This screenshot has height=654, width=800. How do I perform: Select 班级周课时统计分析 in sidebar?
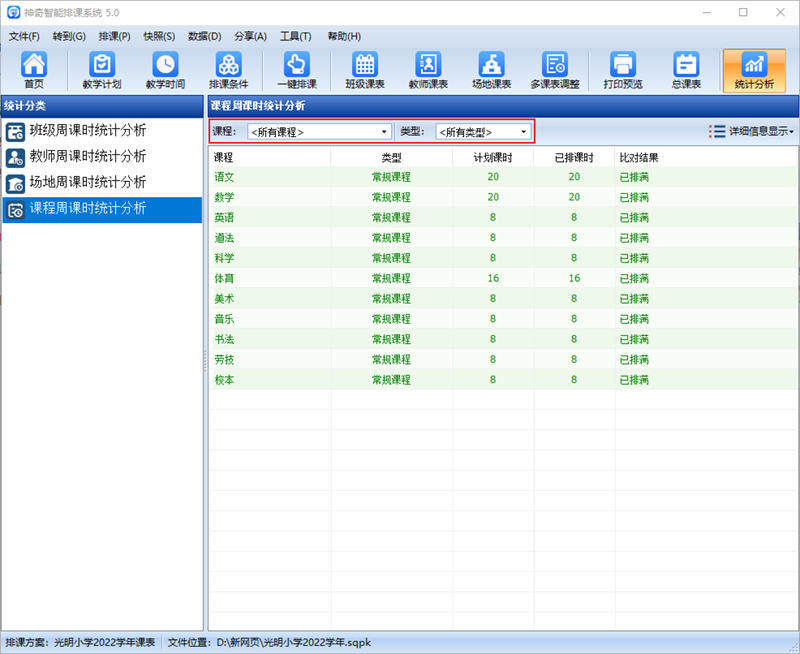click(x=88, y=131)
